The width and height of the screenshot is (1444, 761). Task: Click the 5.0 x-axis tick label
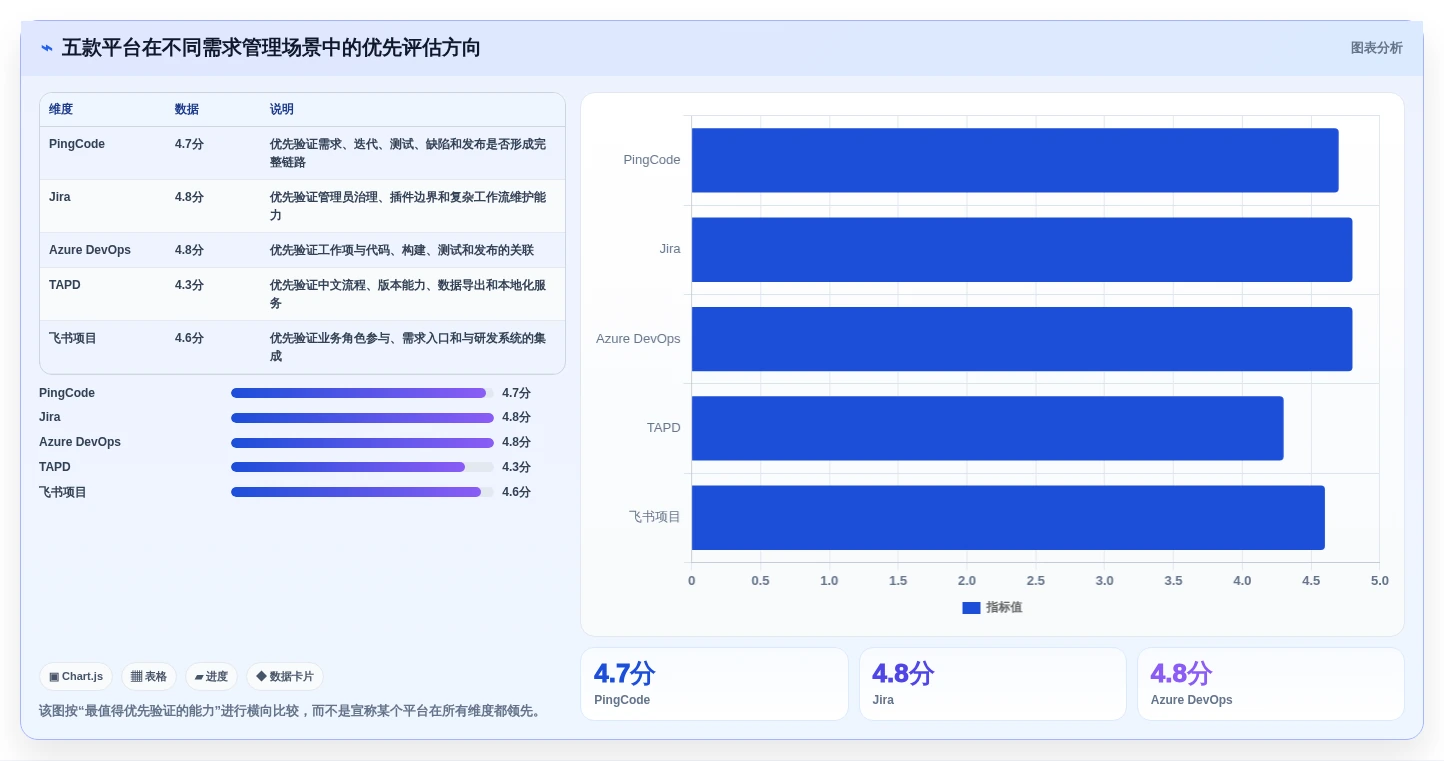[1379, 581]
